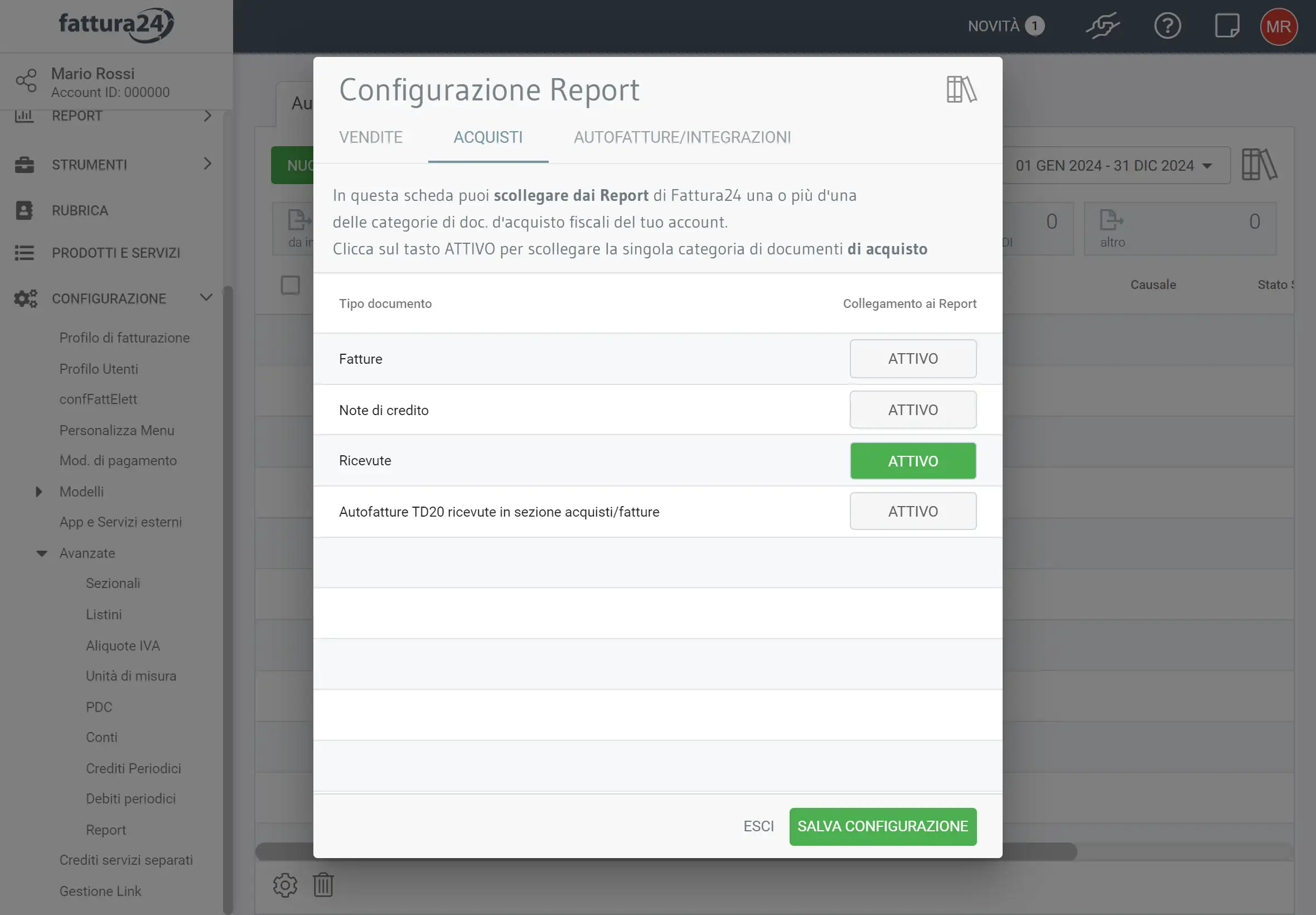Open confFattElett settings

(98, 399)
